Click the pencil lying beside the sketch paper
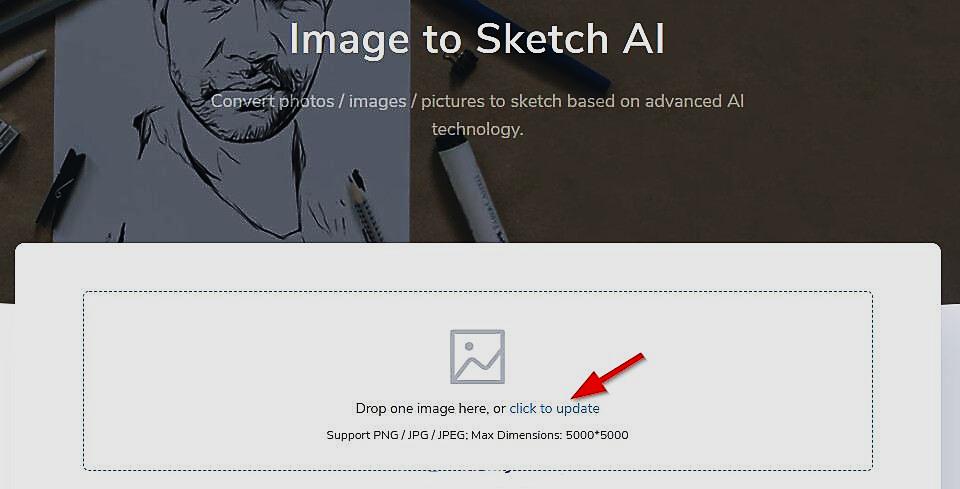The width and height of the screenshot is (960, 489). click(366, 207)
